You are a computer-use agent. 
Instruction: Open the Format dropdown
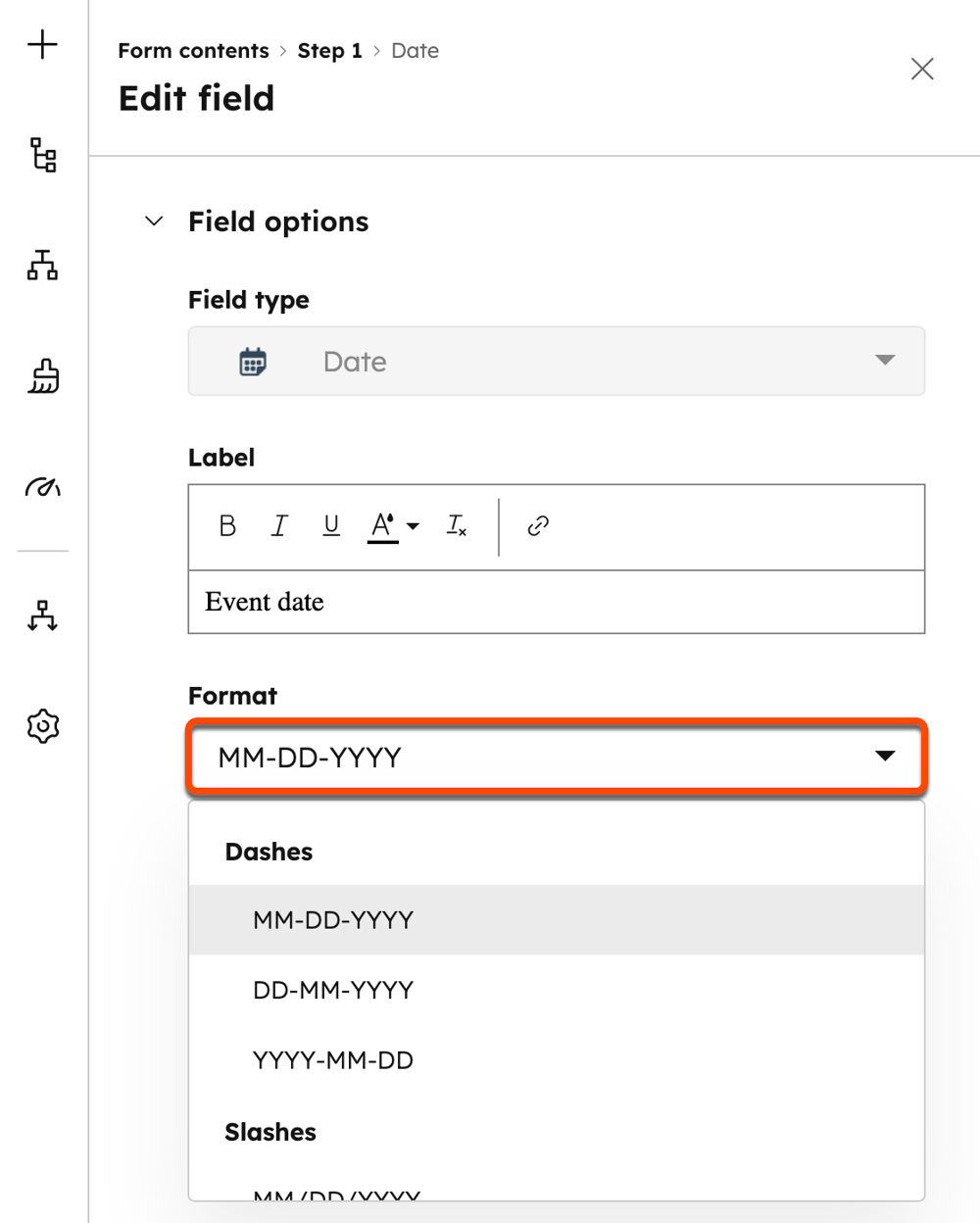click(885, 756)
